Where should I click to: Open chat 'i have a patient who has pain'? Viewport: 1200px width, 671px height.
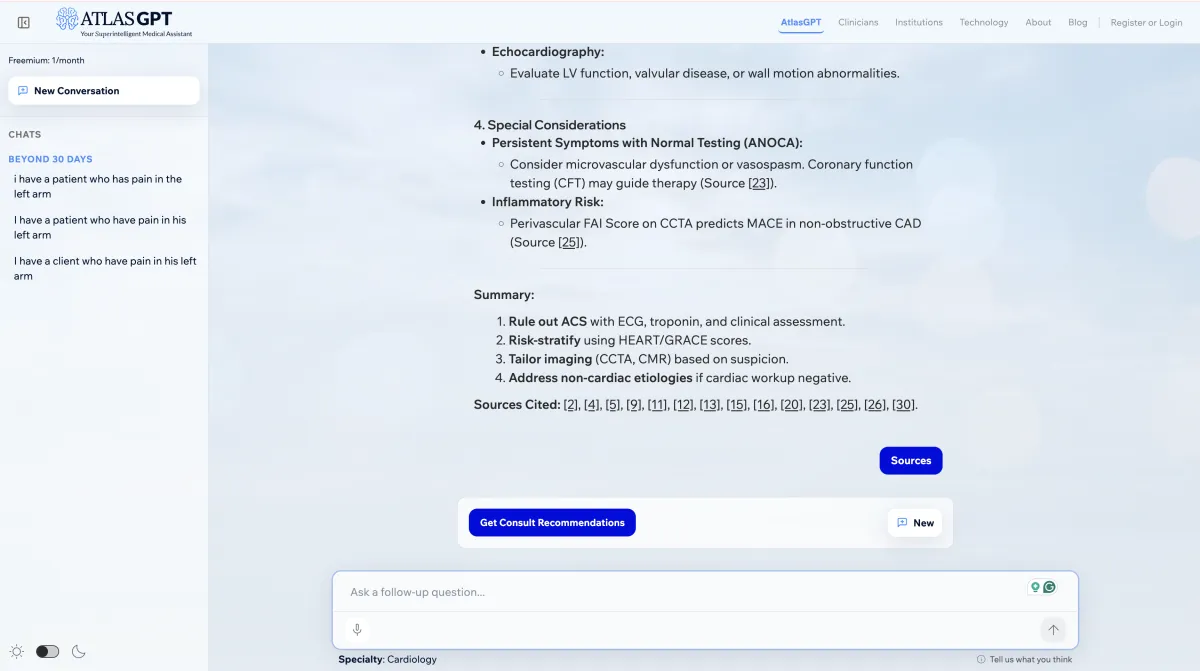point(98,186)
